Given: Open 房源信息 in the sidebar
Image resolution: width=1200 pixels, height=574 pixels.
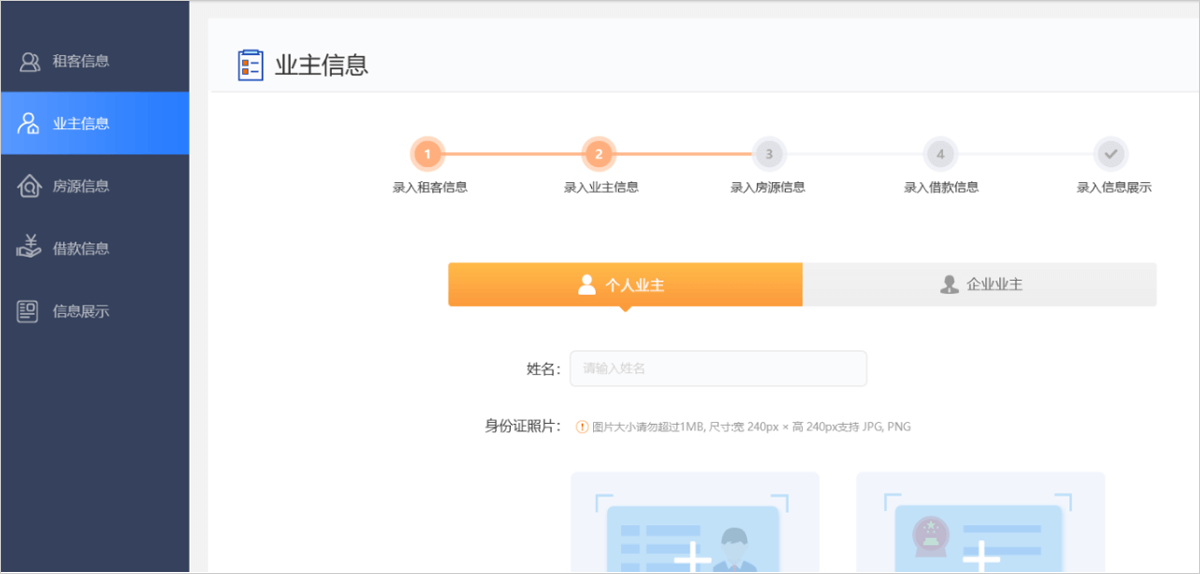Looking at the screenshot, I should point(81,187).
